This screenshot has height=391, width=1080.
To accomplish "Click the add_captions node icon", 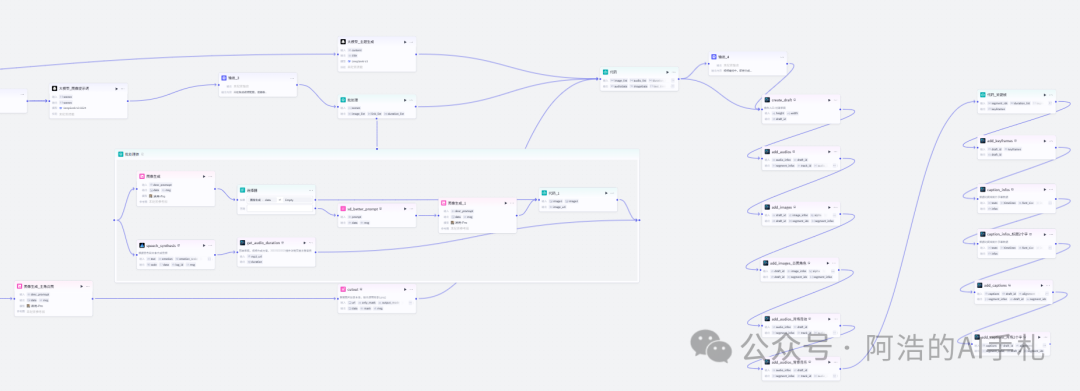I will click(x=979, y=285).
